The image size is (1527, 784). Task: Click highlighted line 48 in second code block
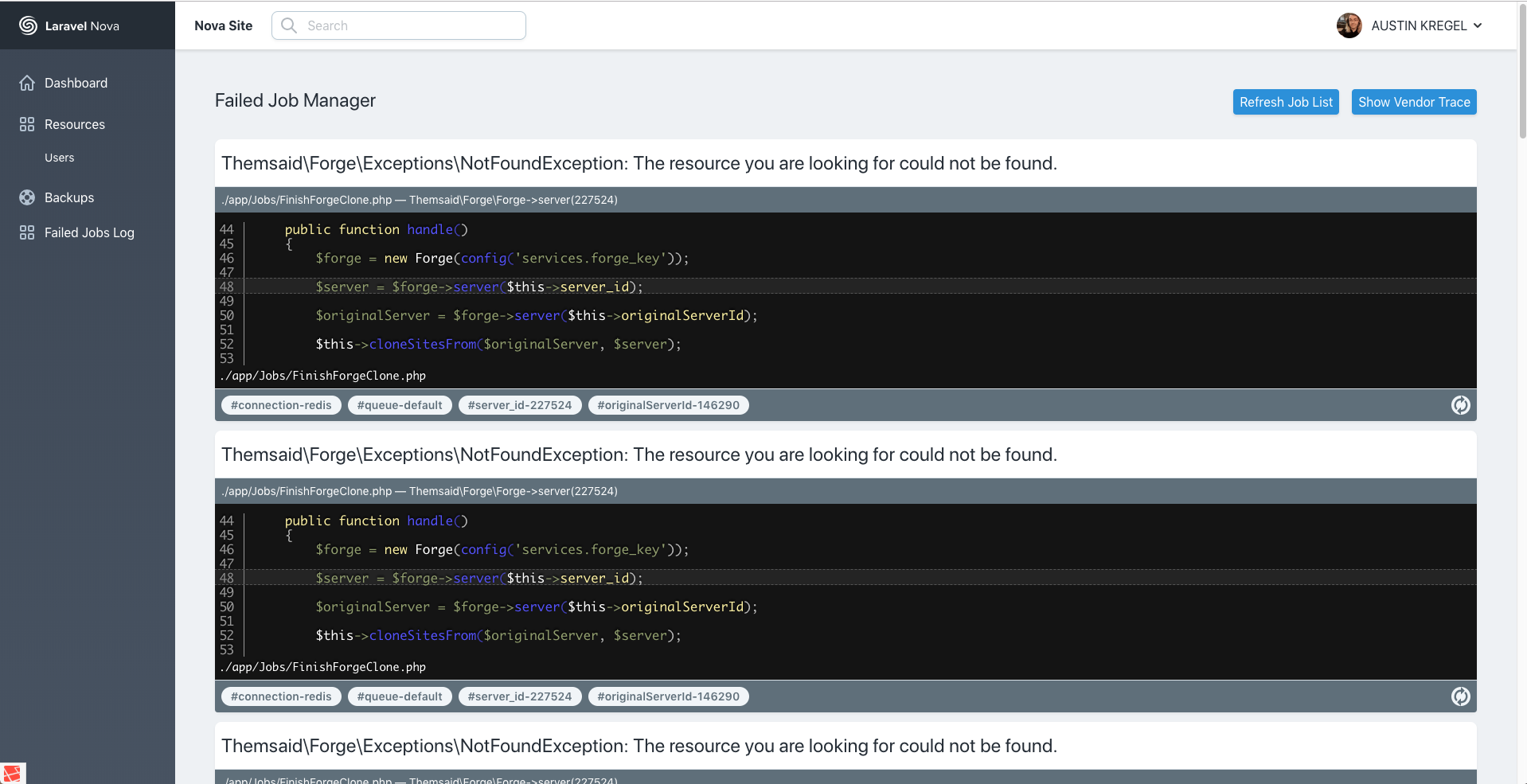click(846, 578)
